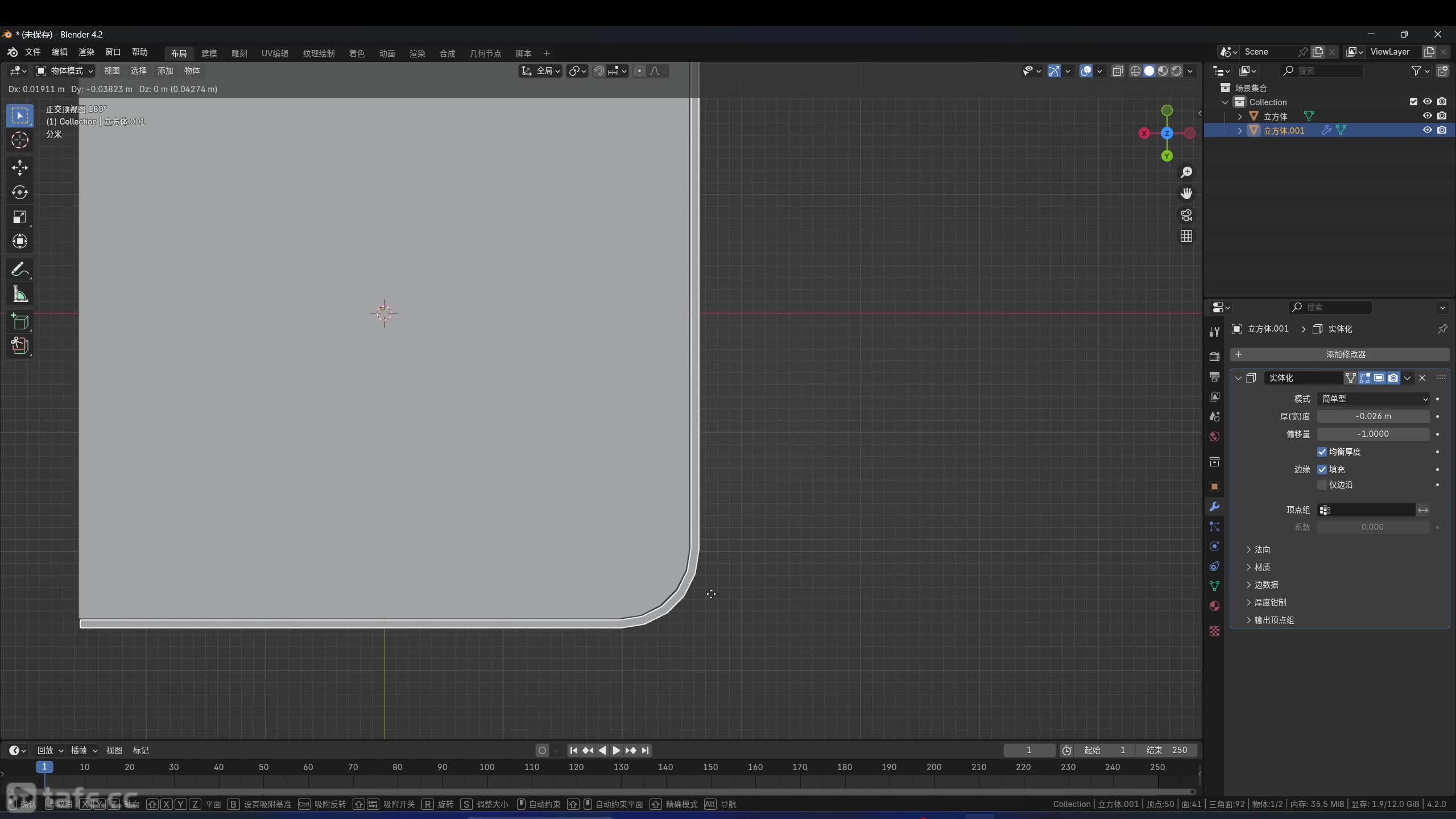Image resolution: width=1456 pixels, height=819 pixels.
Task: Select the Measure tool
Action: [x=20, y=294]
